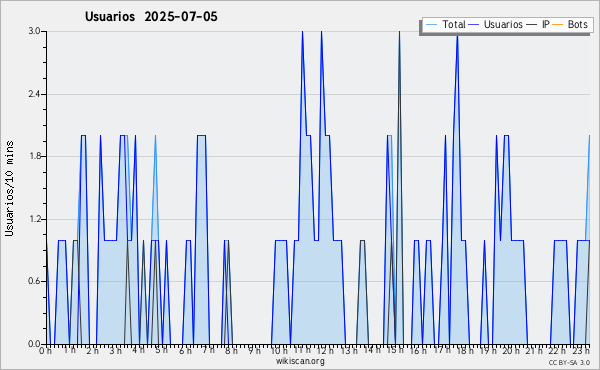Click the dark IP legend line
Viewport: 600px width, 370px height.
click(532, 25)
